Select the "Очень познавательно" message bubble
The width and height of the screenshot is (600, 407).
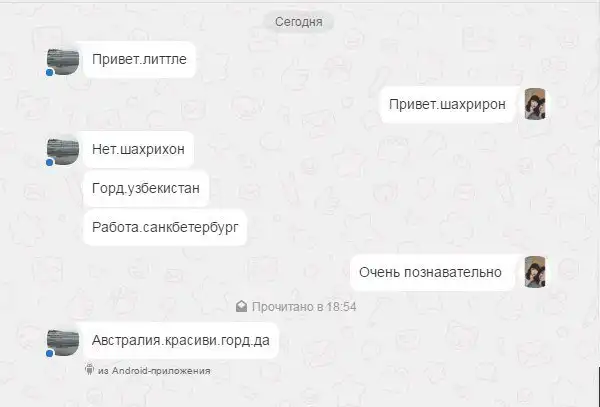[x=432, y=273]
